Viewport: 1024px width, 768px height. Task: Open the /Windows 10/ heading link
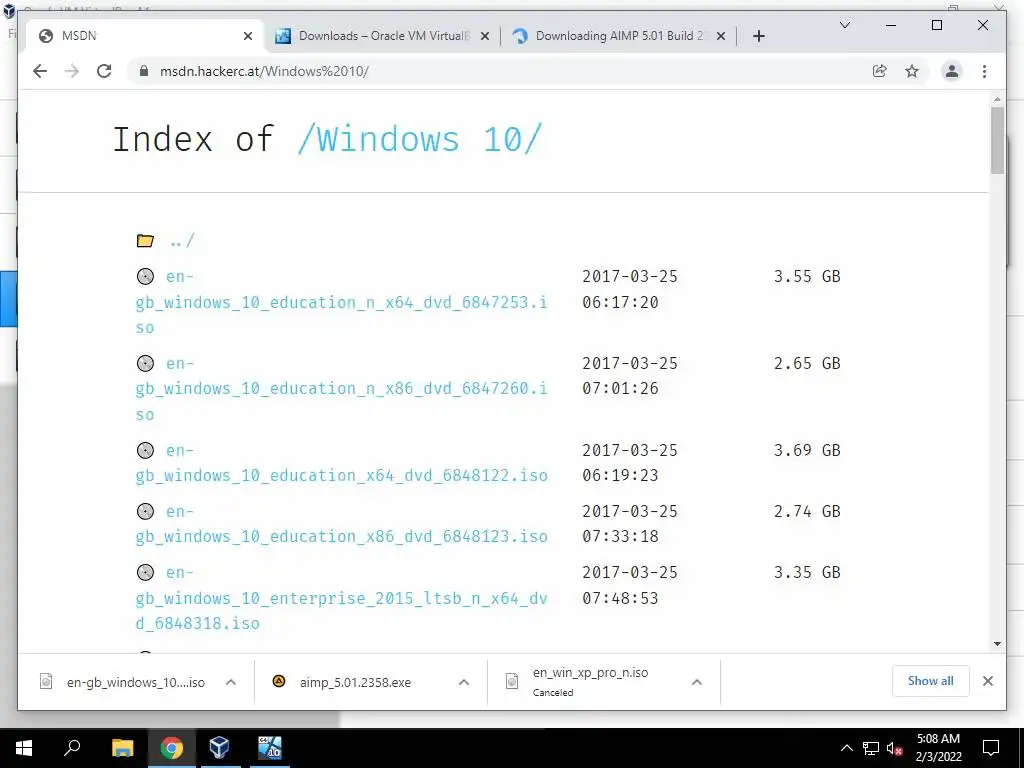pos(419,139)
